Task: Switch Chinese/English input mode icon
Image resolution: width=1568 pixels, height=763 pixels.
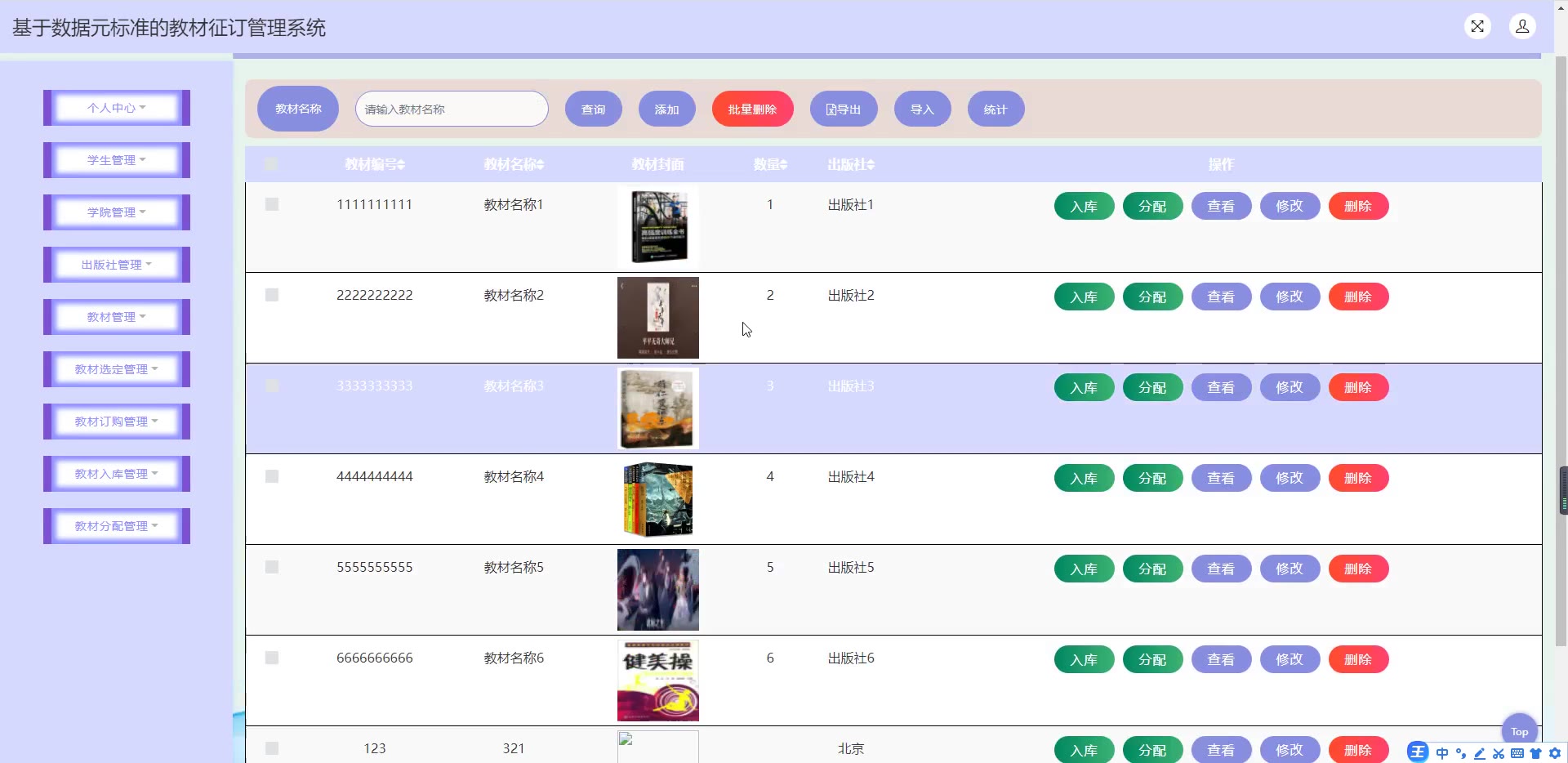Action: [1442, 753]
